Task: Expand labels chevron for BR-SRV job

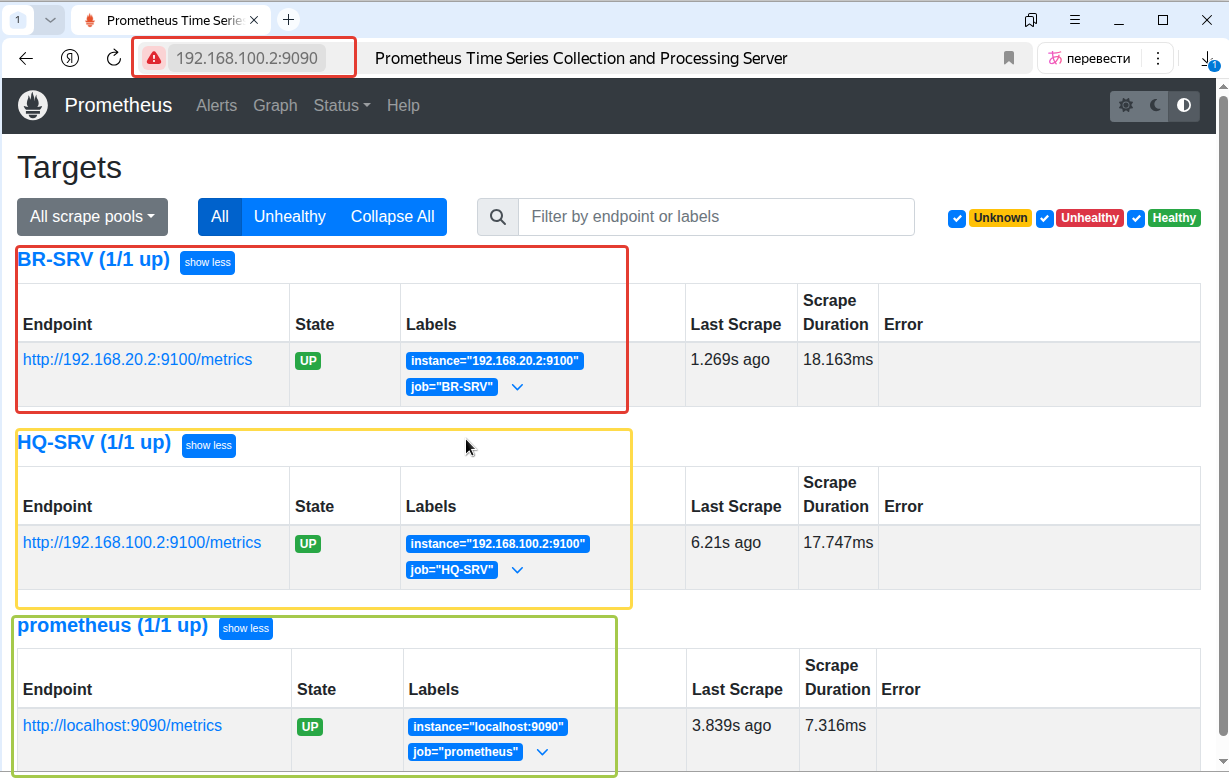Action: coord(517,387)
